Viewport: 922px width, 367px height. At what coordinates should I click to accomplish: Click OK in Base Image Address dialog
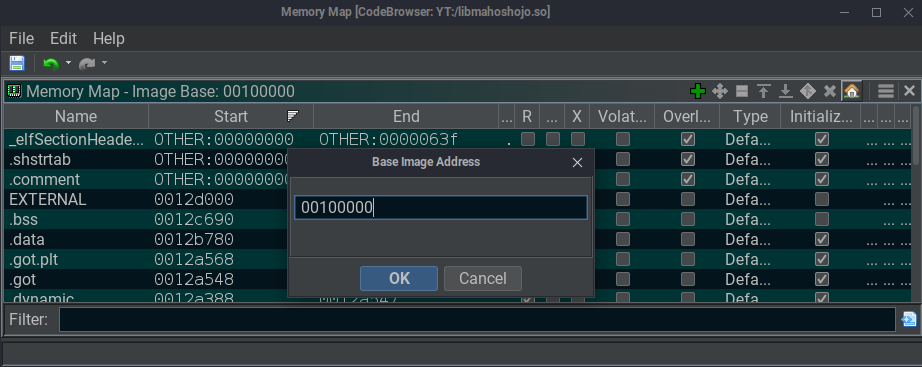click(x=399, y=278)
